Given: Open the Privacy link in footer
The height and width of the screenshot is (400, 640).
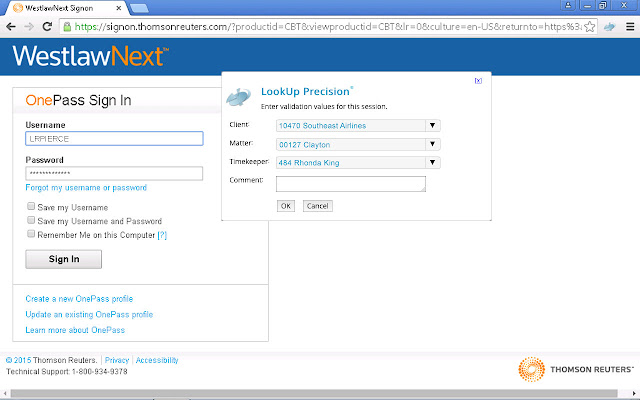Looking at the screenshot, I should point(117,360).
